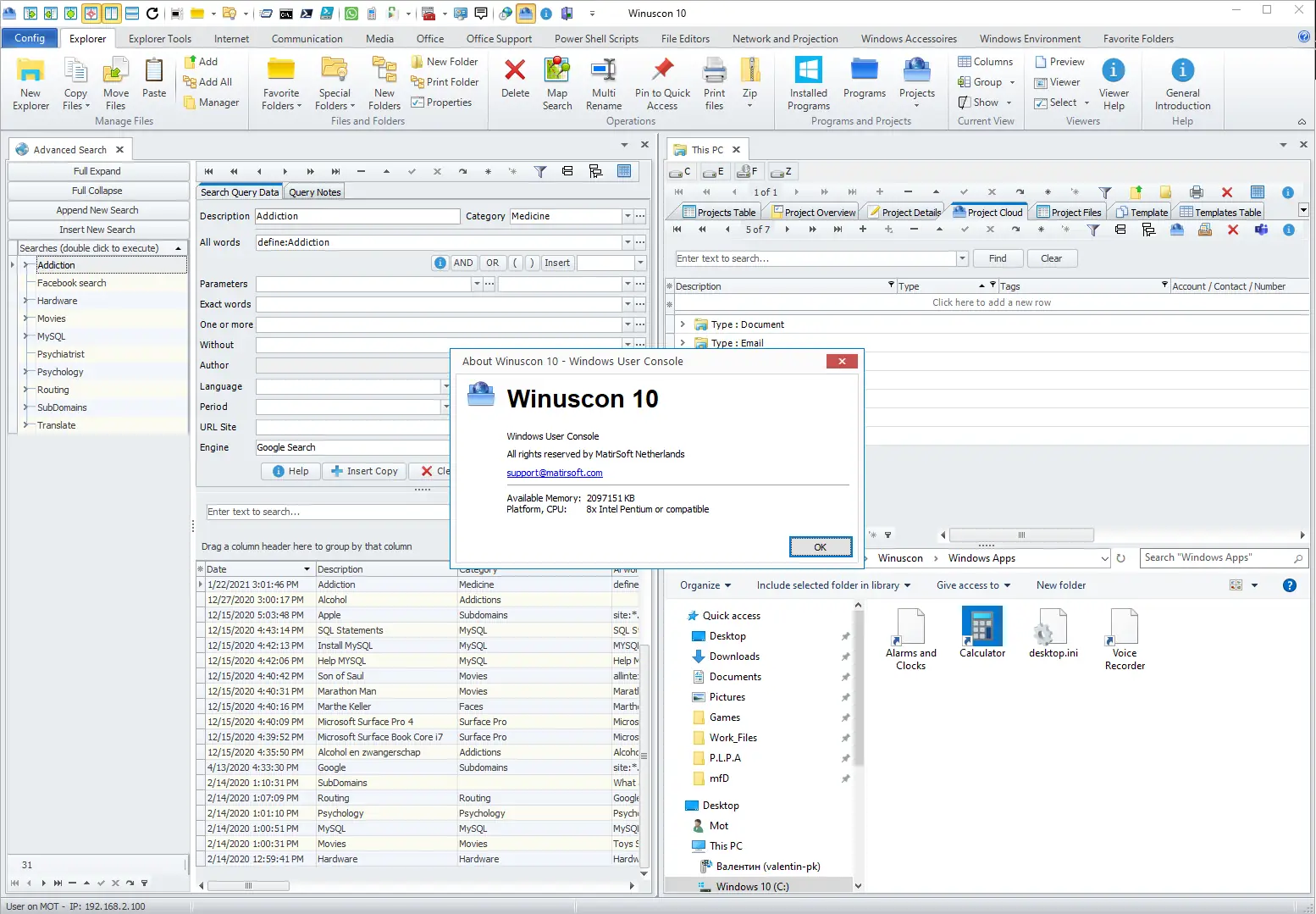Open the Templates Table tab

click(x=1219, y=213)
